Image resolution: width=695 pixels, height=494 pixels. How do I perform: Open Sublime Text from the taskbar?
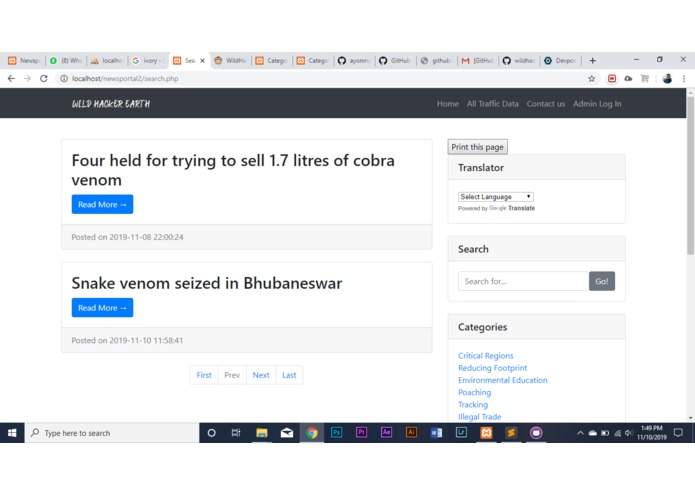pos(511,432)
